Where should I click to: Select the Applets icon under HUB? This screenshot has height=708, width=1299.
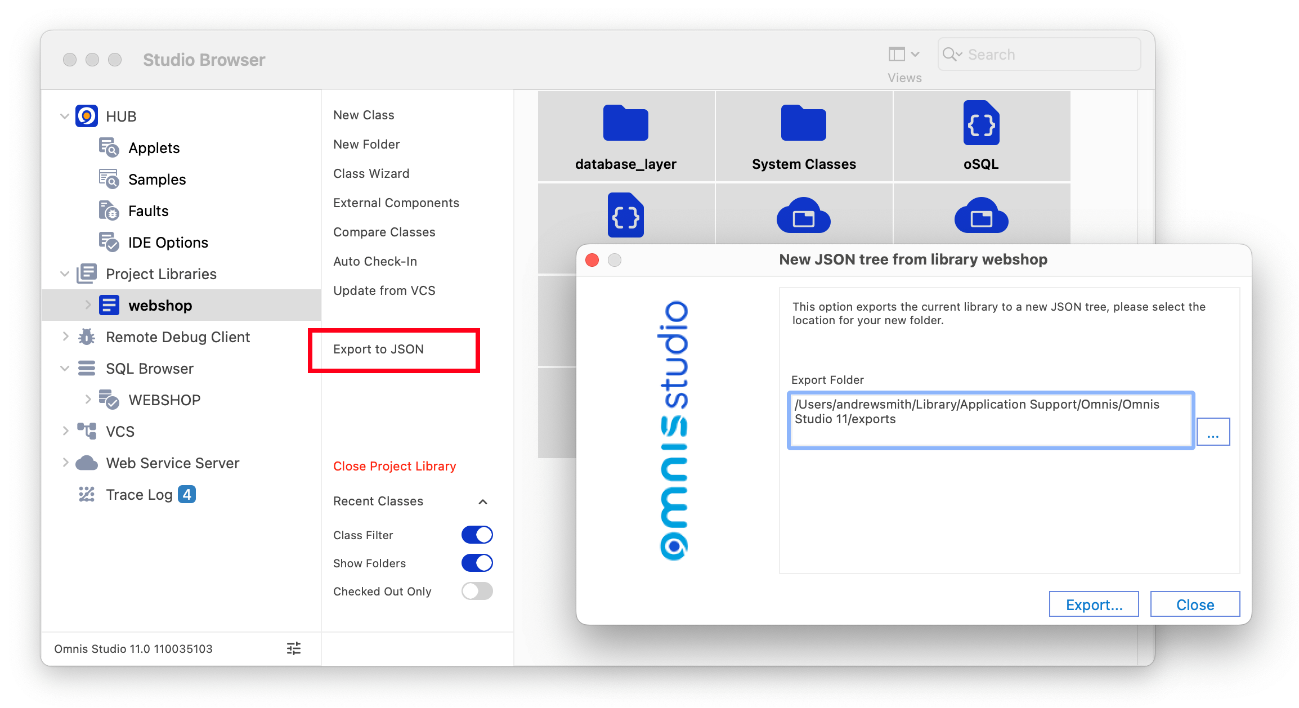coord(109,148)
